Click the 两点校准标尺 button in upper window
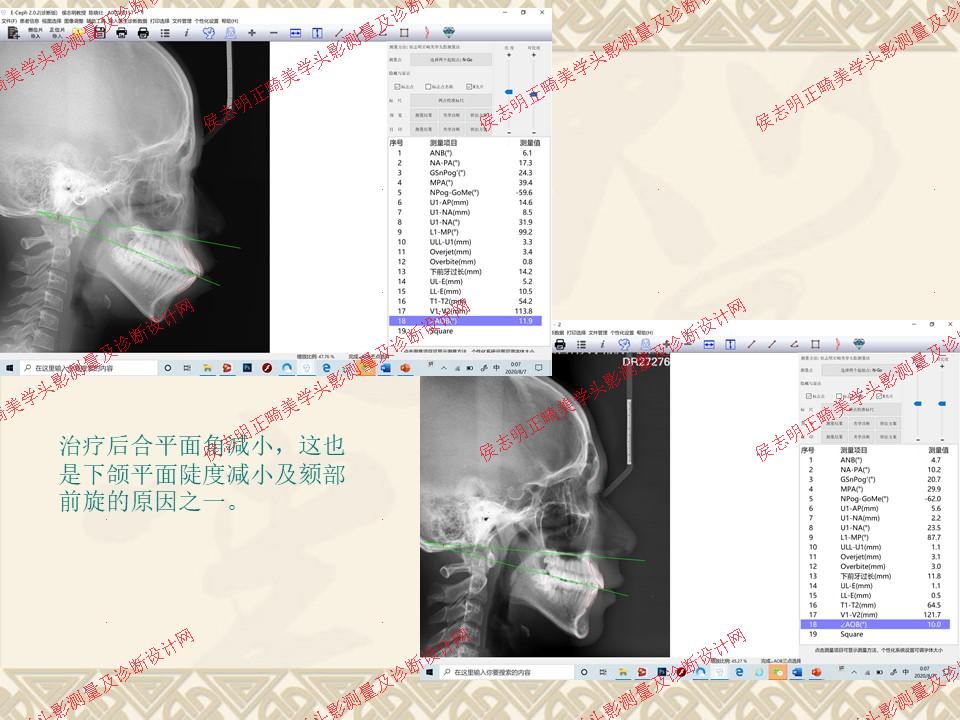 451,100
